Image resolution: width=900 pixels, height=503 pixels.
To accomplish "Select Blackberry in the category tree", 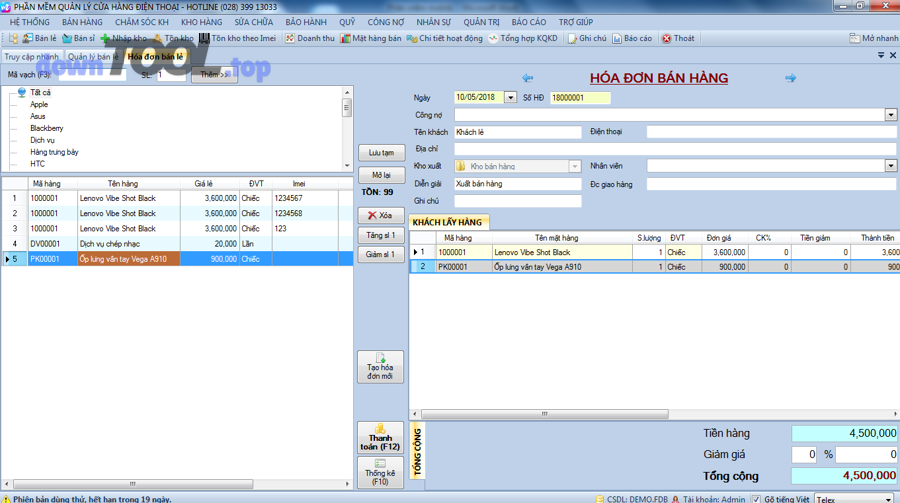I will coord(46,128).
